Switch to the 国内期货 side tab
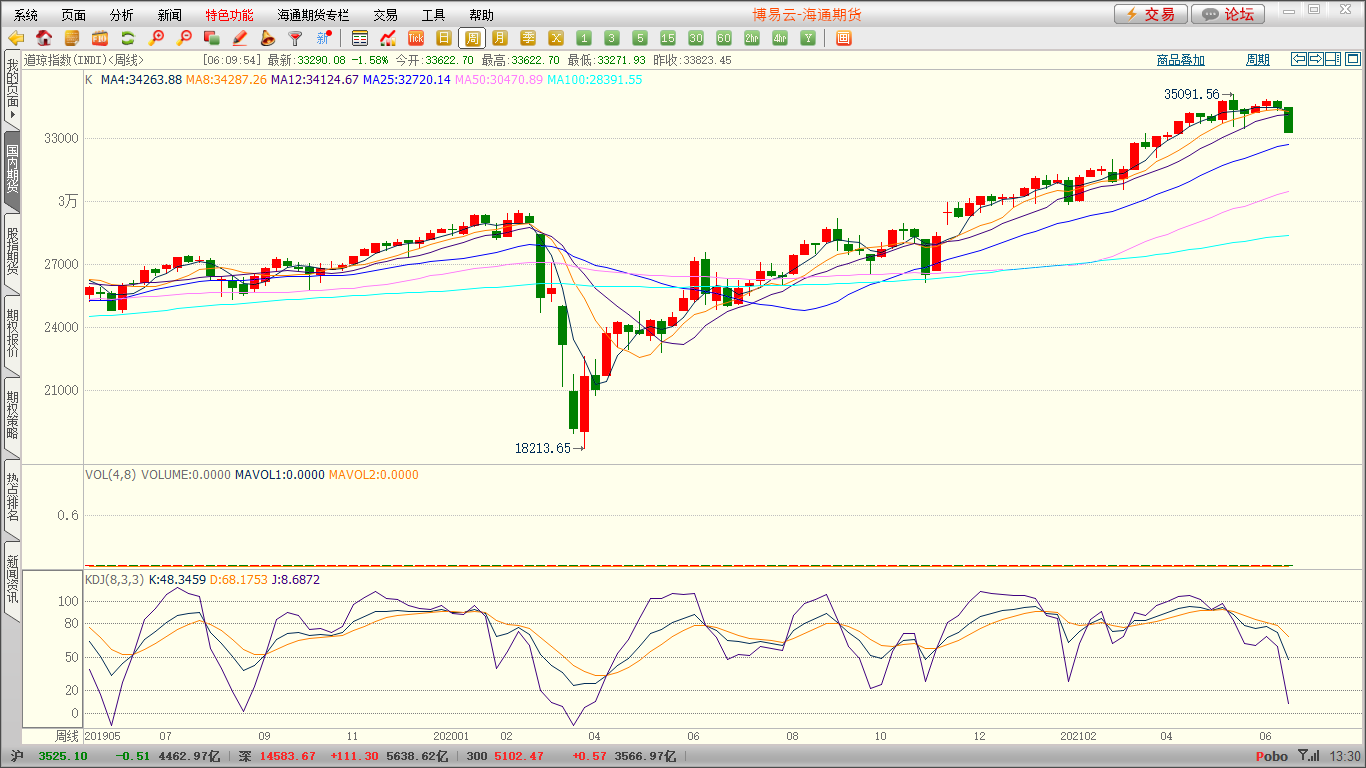This screenshot has height=768, width=1366. point(12,169)
